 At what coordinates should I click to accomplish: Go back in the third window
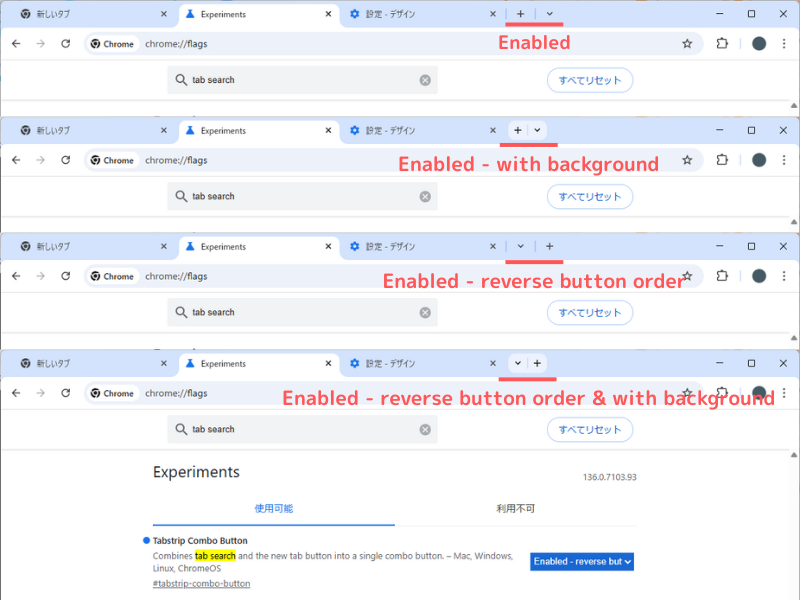pyautogui.click(x=16, y=276)
